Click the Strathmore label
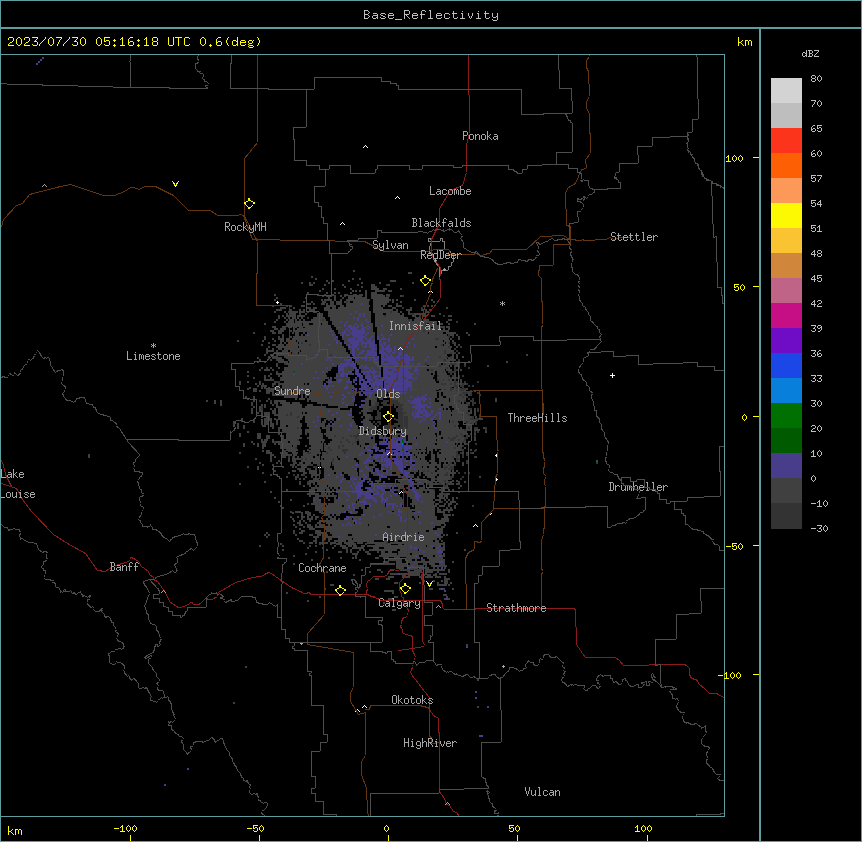862x842 pixels. click(516, 608)
